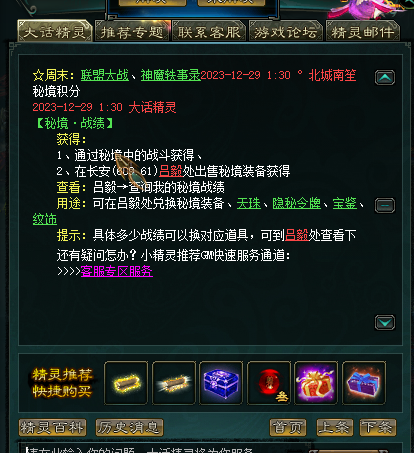Collapse text with the minus button
414x453 pixels.
[x=385, y=205]
